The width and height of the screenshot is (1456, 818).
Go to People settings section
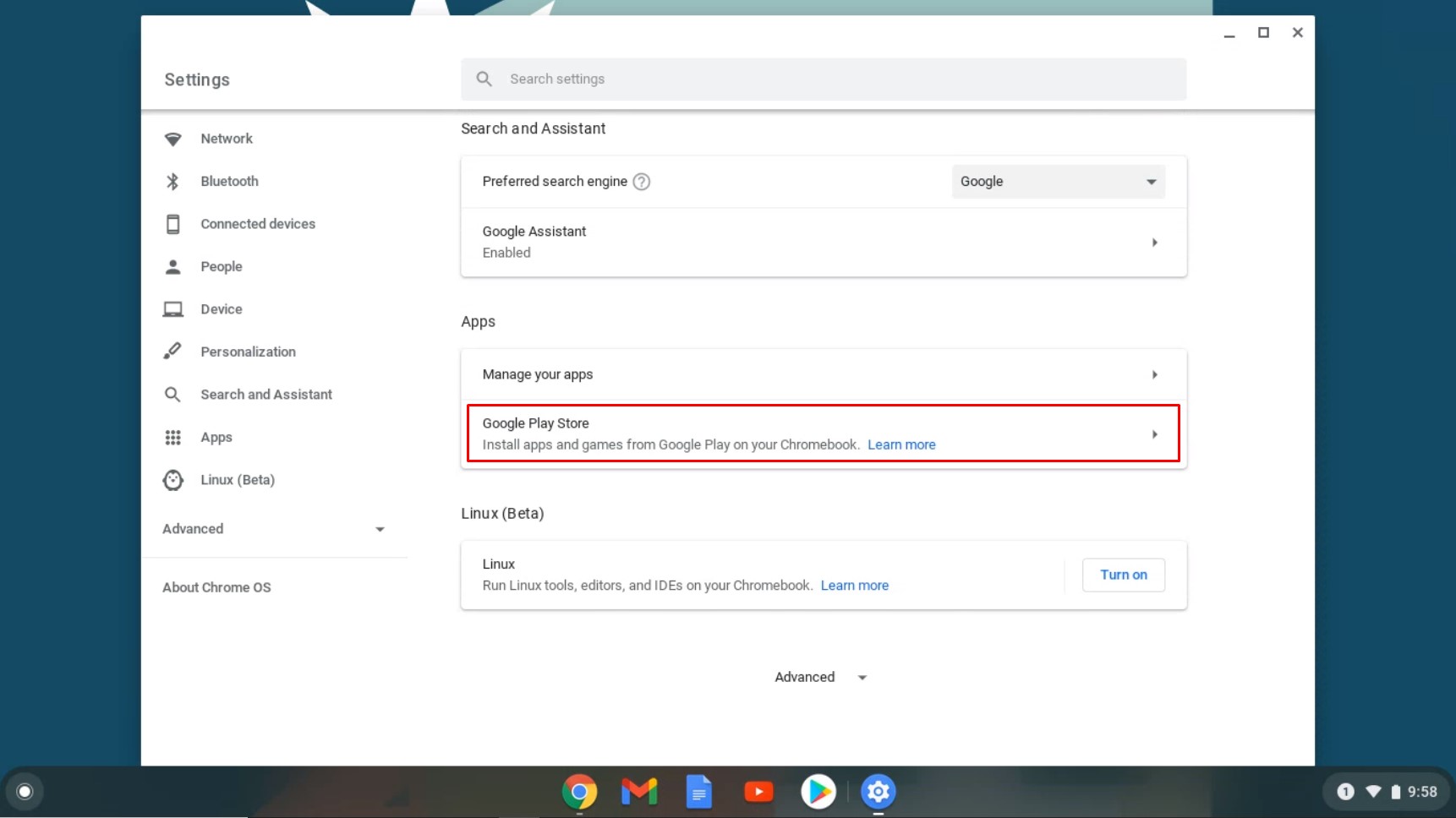coord(222,267)
